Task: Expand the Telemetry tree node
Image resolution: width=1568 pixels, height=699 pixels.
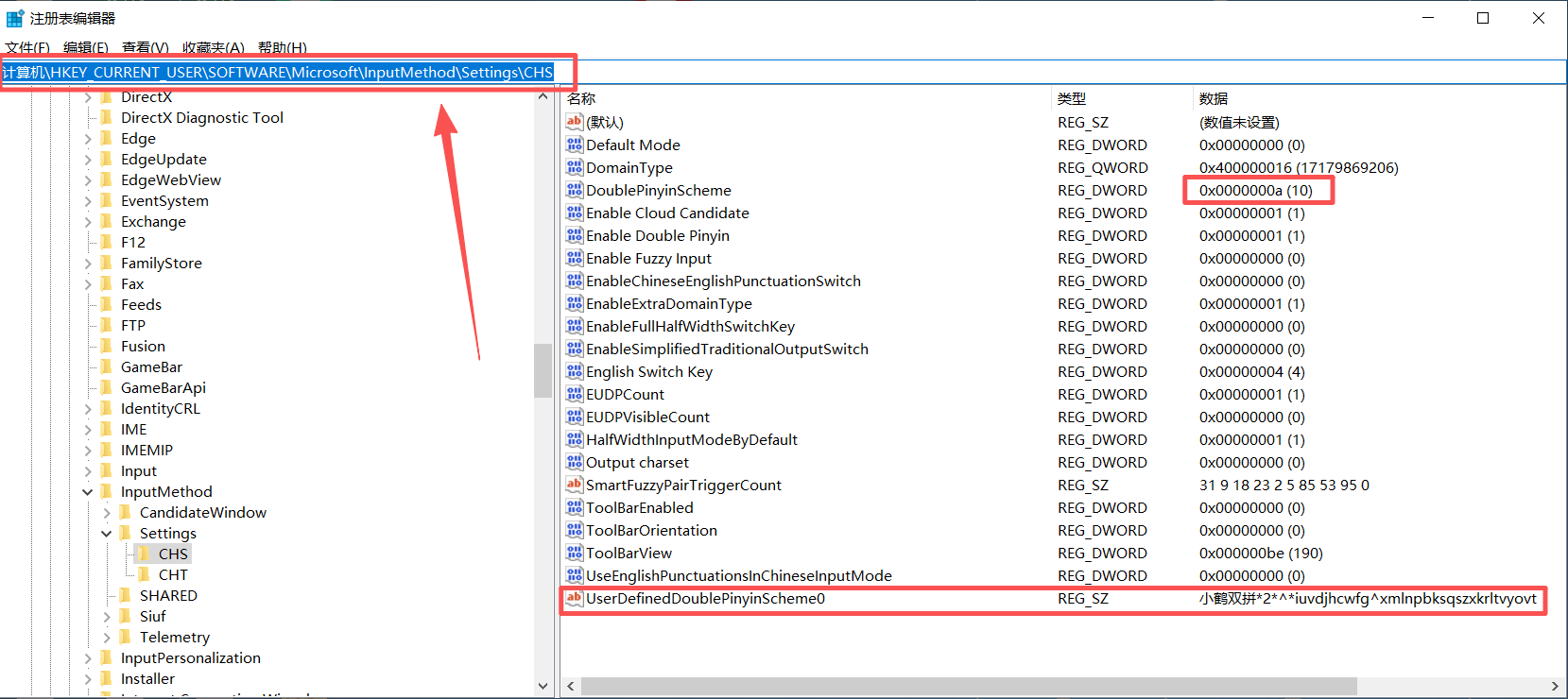Action: [x=107, y=638]
